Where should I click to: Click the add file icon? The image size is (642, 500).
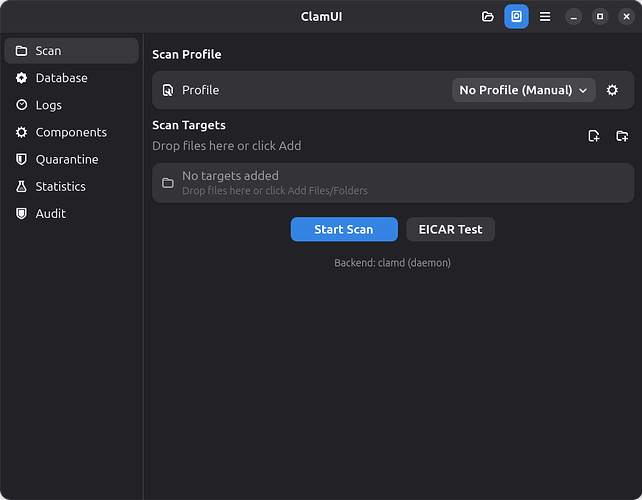pos(594,136)
